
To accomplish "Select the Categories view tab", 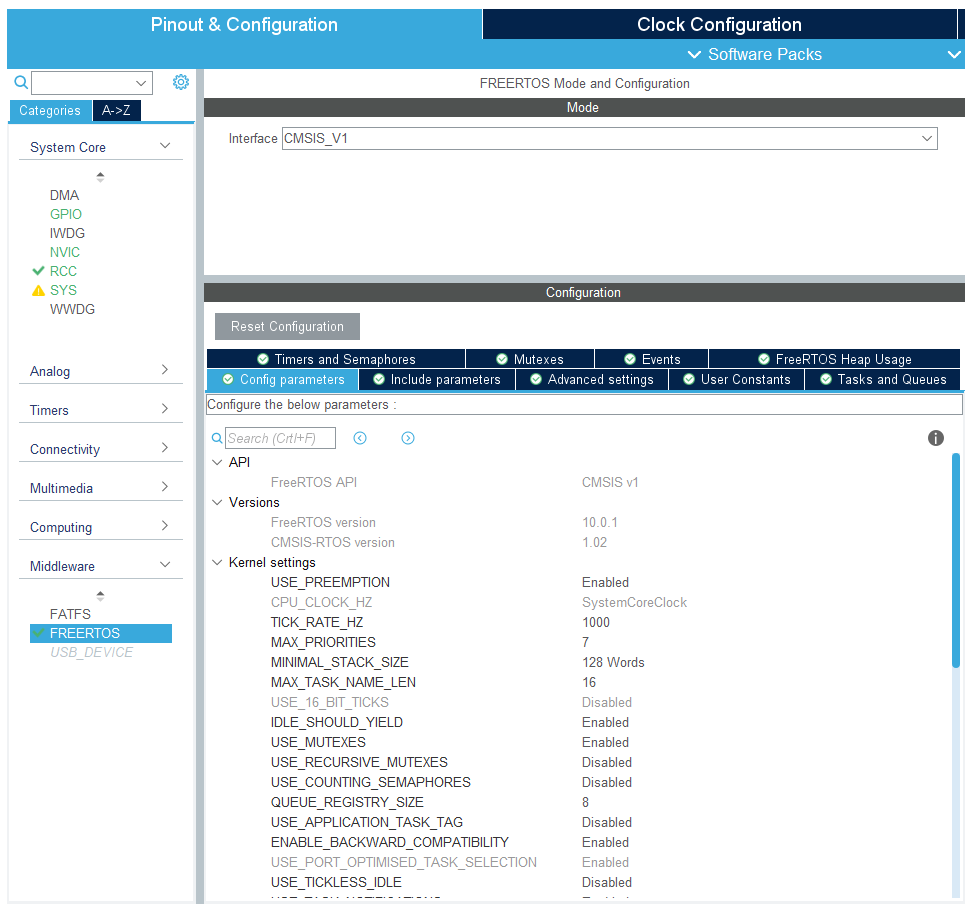I will [x=50, y=111].
